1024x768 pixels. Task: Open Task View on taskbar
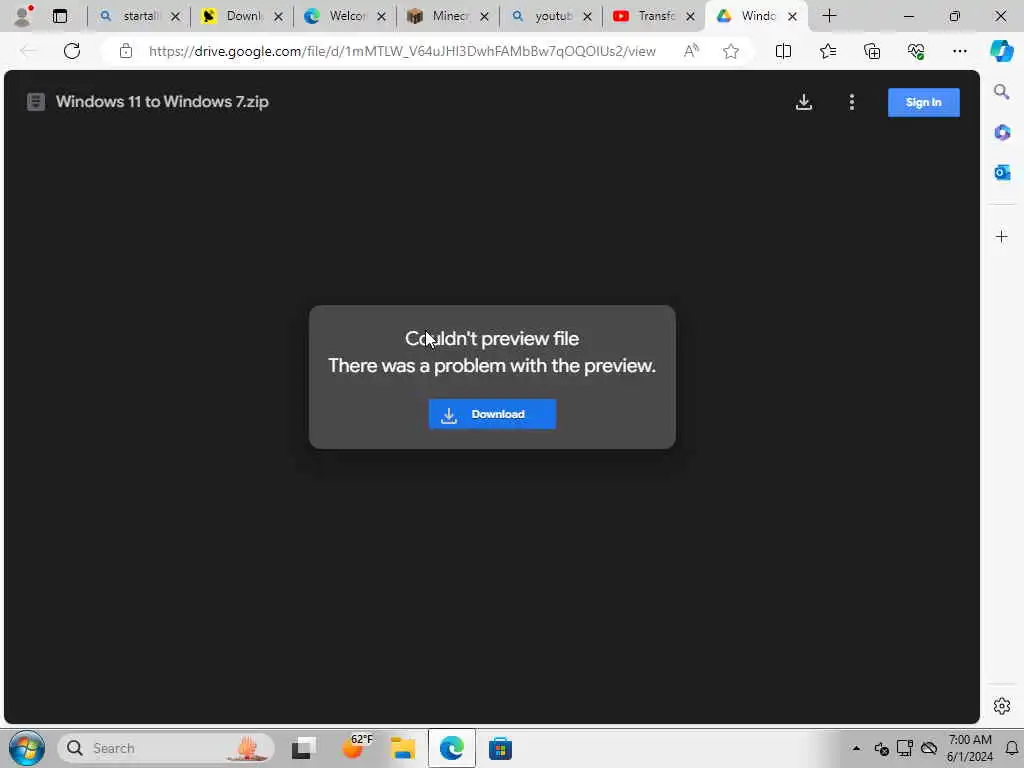(304, 748)
